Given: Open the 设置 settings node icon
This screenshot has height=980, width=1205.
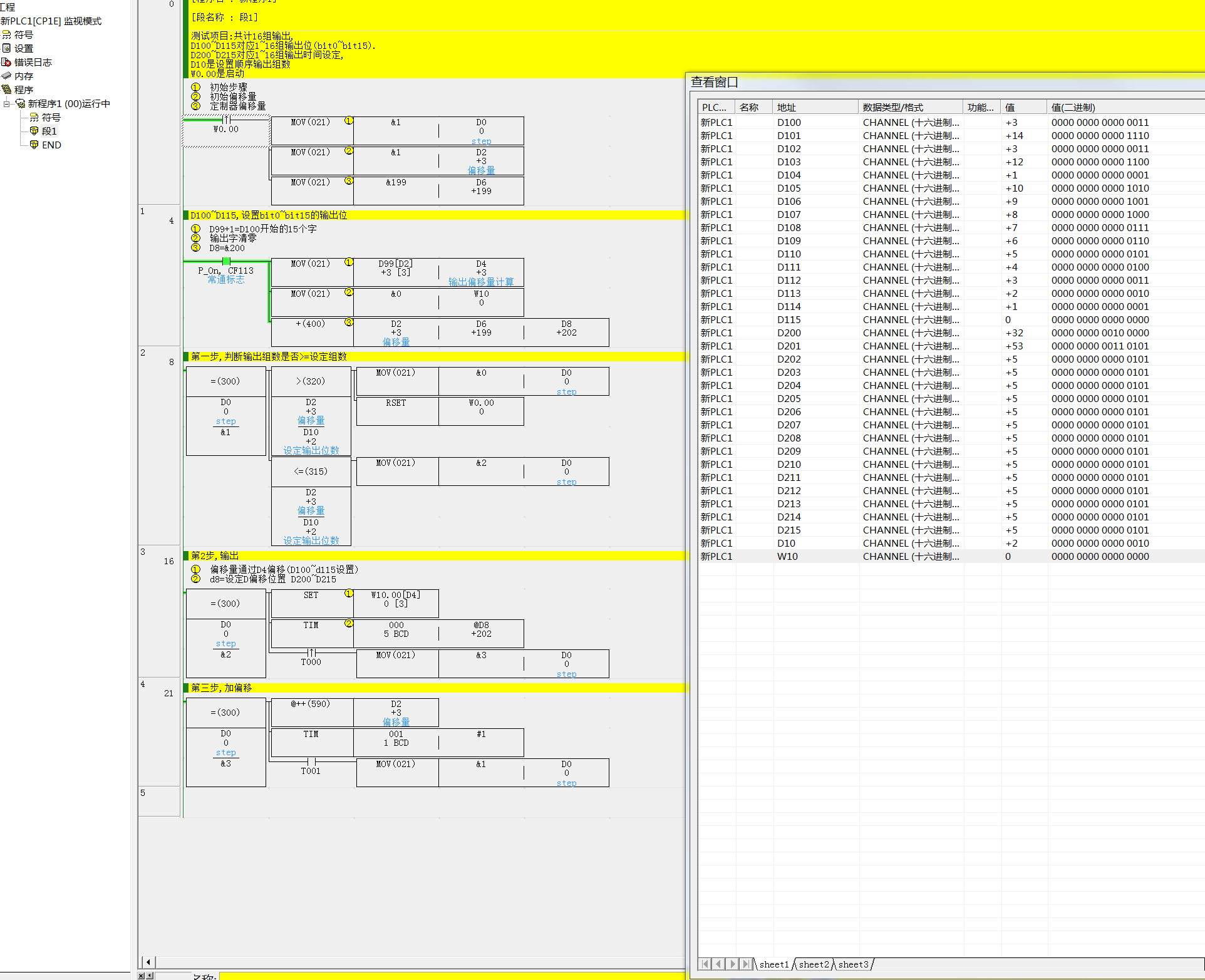Looking at the screenshot, I should point(7,48).
